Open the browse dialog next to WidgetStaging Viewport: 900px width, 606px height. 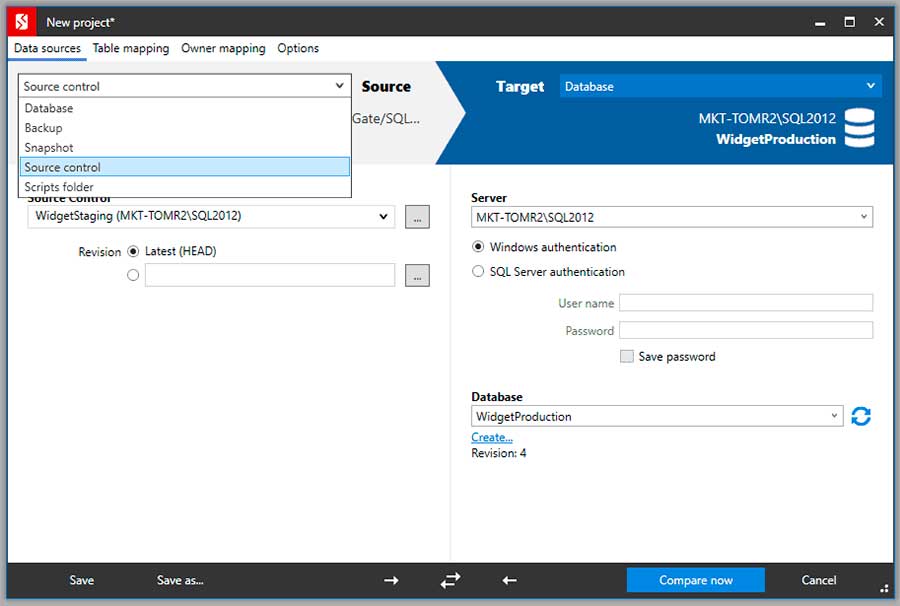tap(417, 216)
